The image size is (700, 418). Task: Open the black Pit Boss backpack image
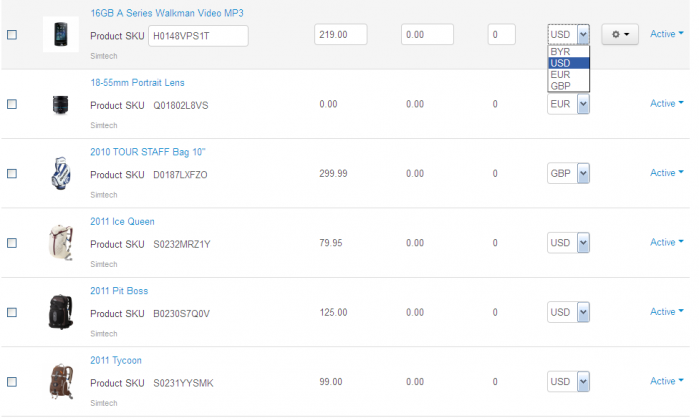[61, 312]
